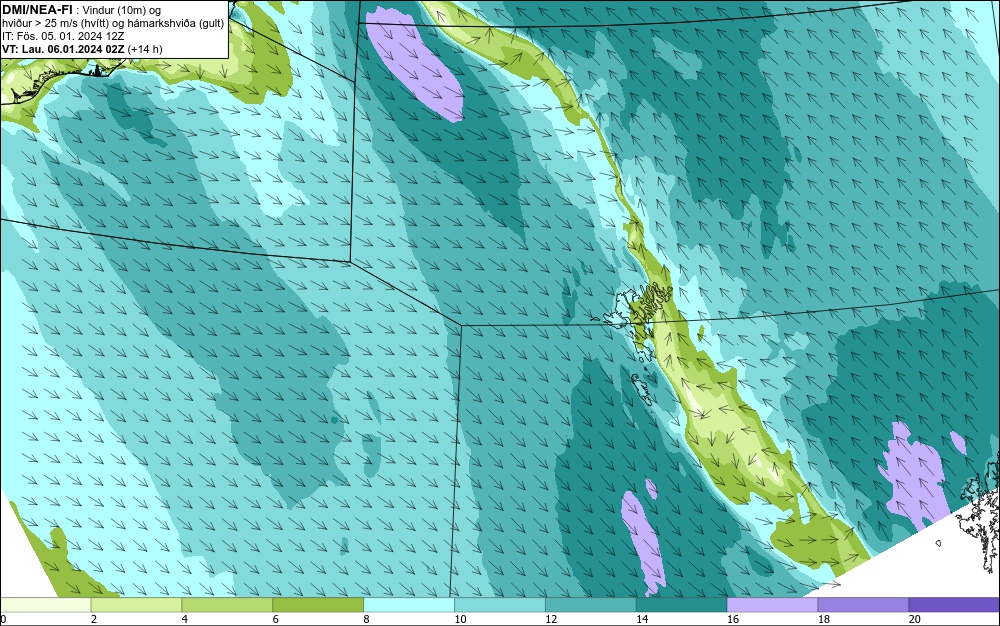1000x626 pixels.
Task: Click the legend tick label '14'
Action: coord(642,619)
